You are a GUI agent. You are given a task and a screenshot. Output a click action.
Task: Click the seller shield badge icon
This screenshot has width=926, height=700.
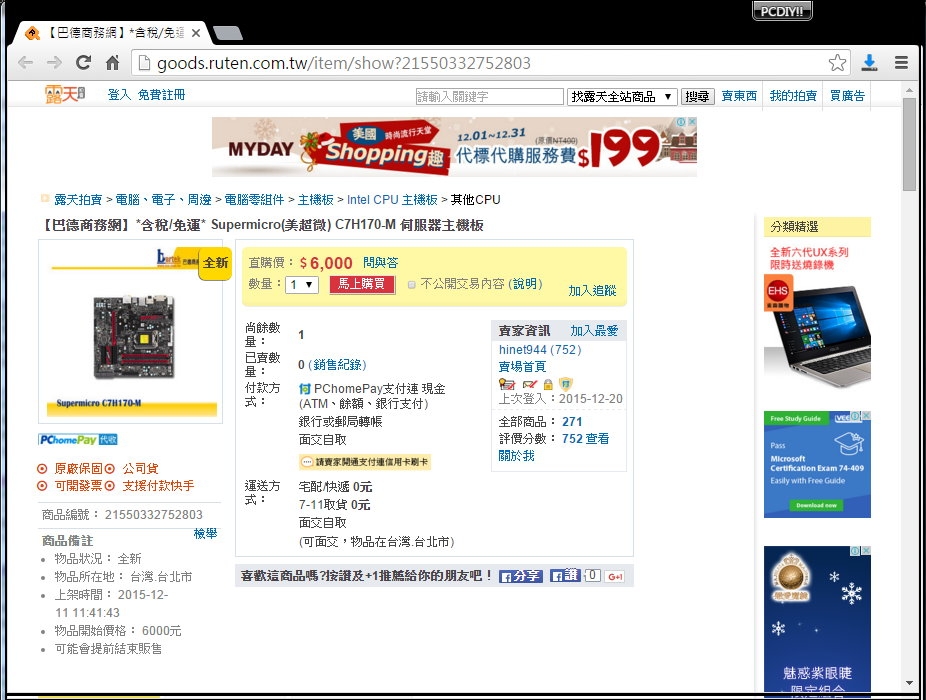coord(566,384)
